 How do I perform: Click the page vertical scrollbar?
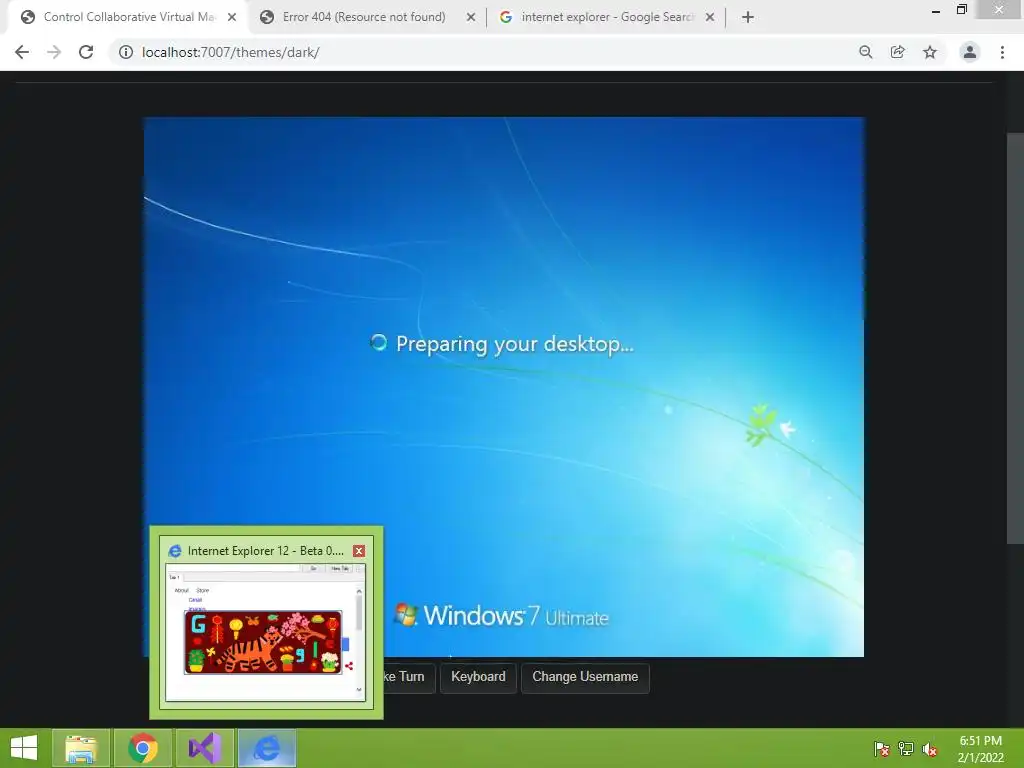pyautogui.click(x=1015, y=338)
